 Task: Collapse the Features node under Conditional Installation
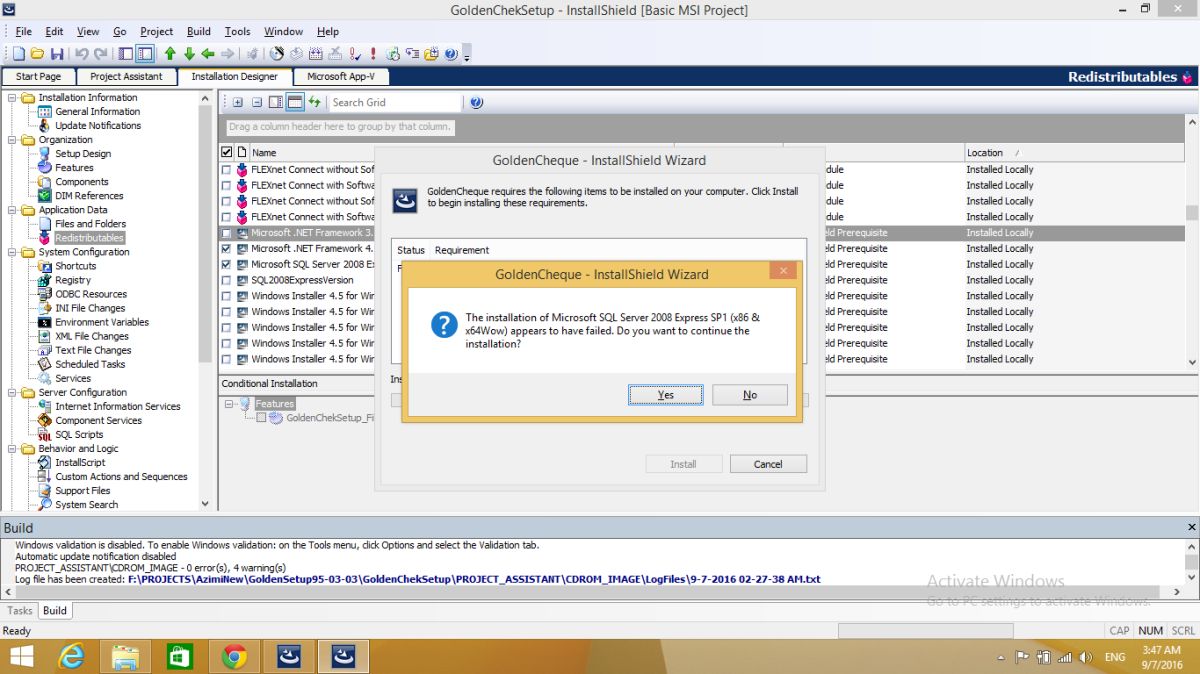point(230,404)
